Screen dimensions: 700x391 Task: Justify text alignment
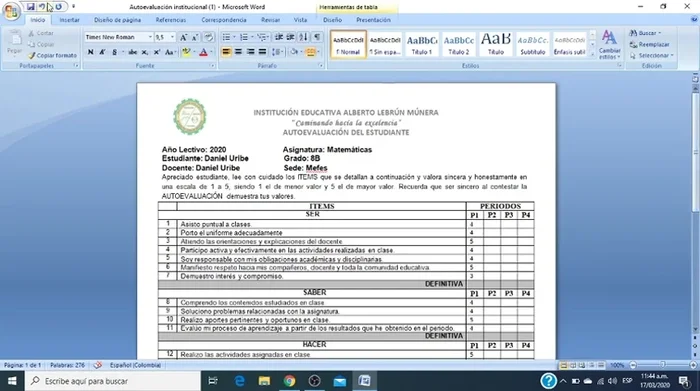tap(262, 52)
